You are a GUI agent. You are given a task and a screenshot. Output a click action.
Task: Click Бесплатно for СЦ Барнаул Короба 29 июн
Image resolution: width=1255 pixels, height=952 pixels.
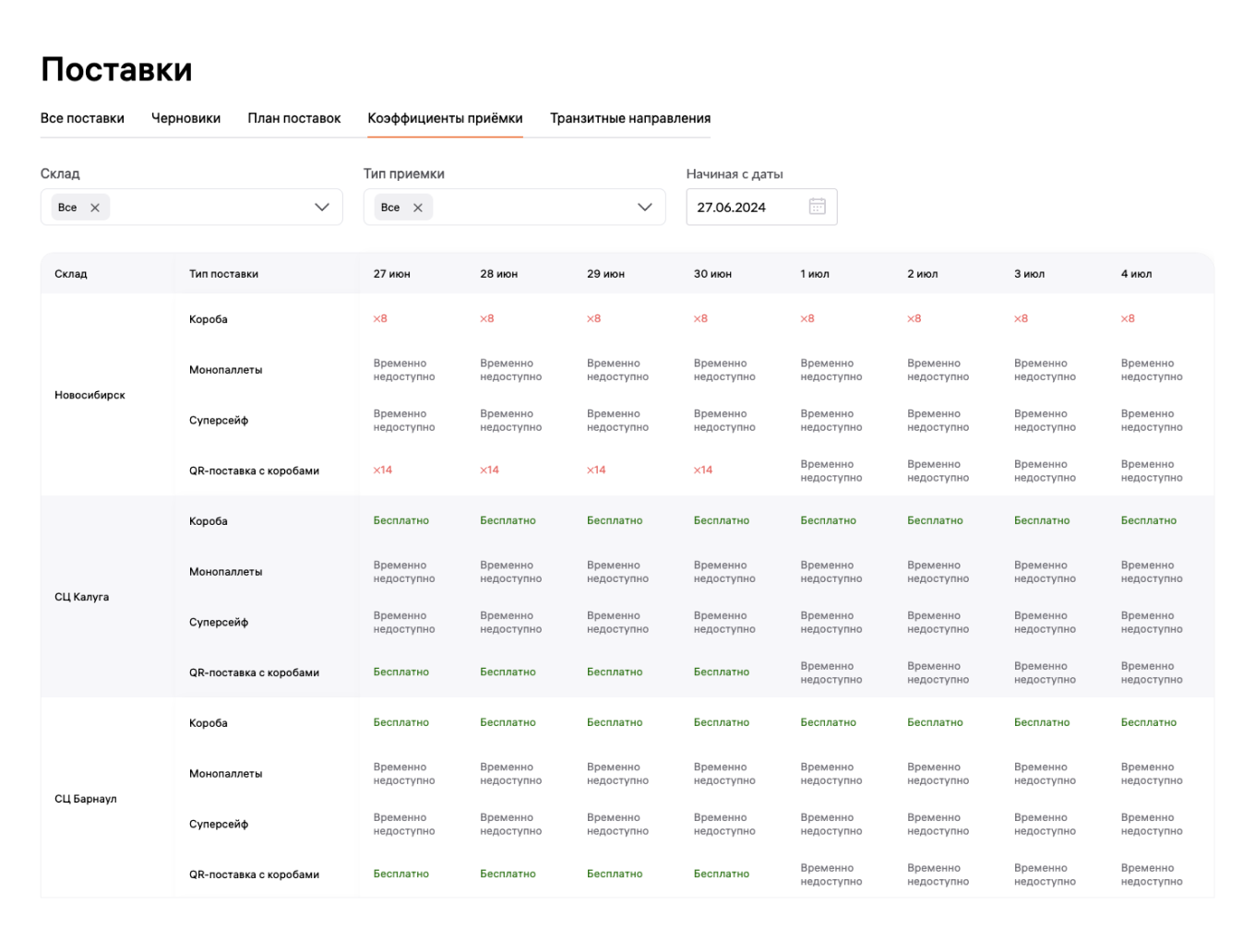pos(615,722)
